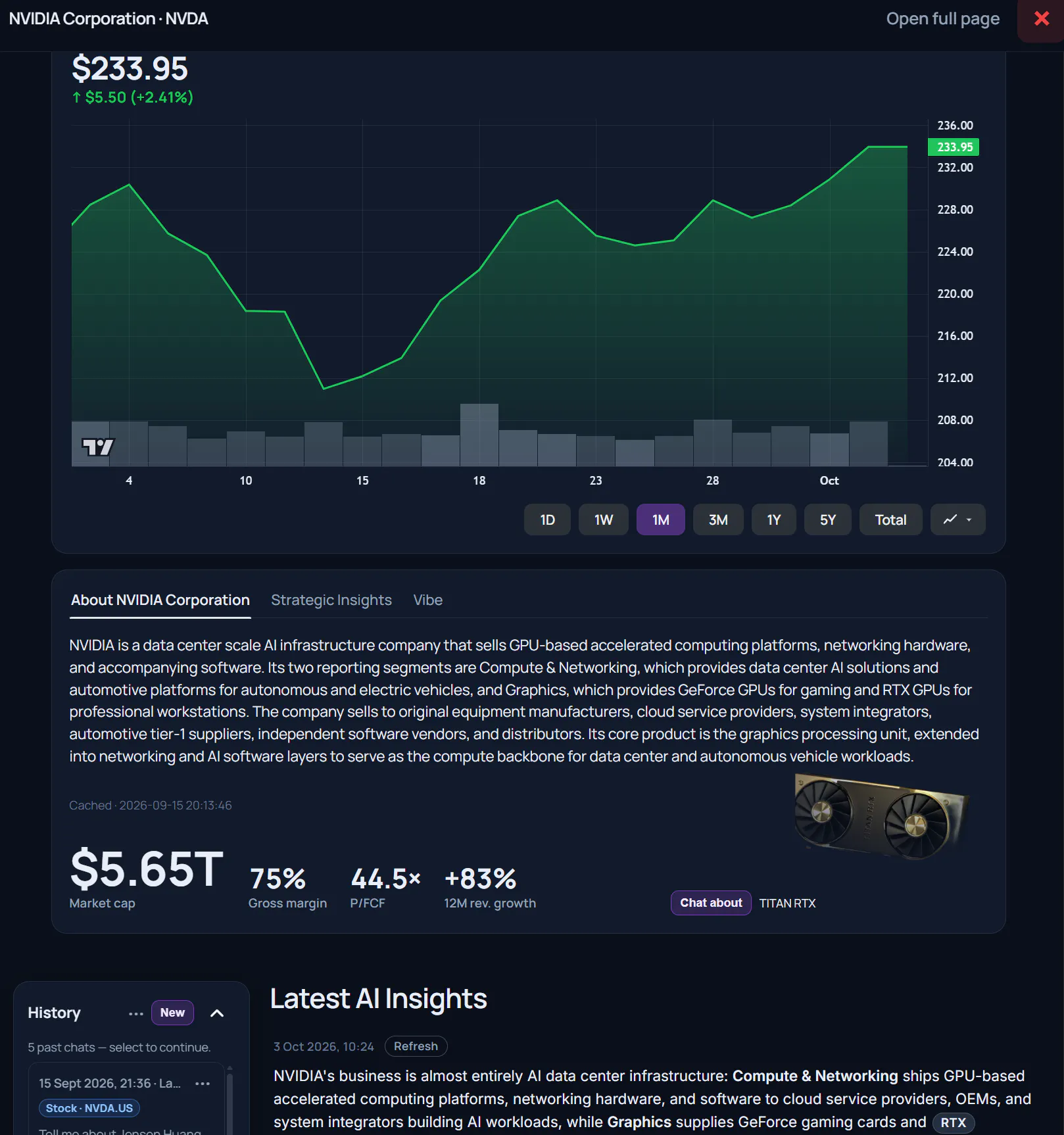
Task: Close the NVIDIA stock panel with red X
Action: [1042, 19]
